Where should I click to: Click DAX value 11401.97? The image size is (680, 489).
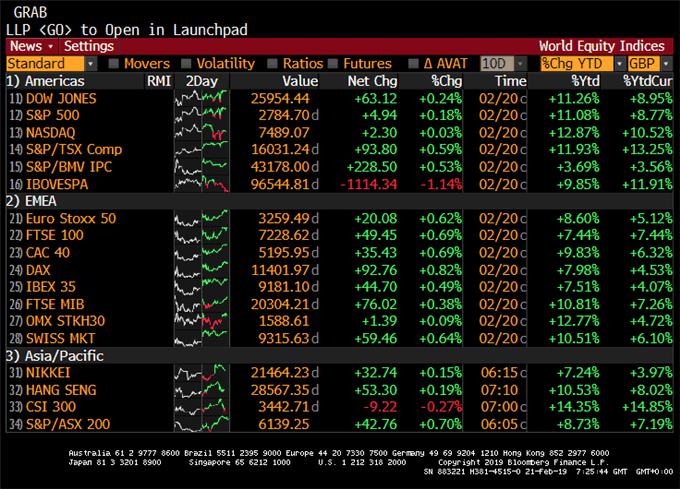point(281,270)
